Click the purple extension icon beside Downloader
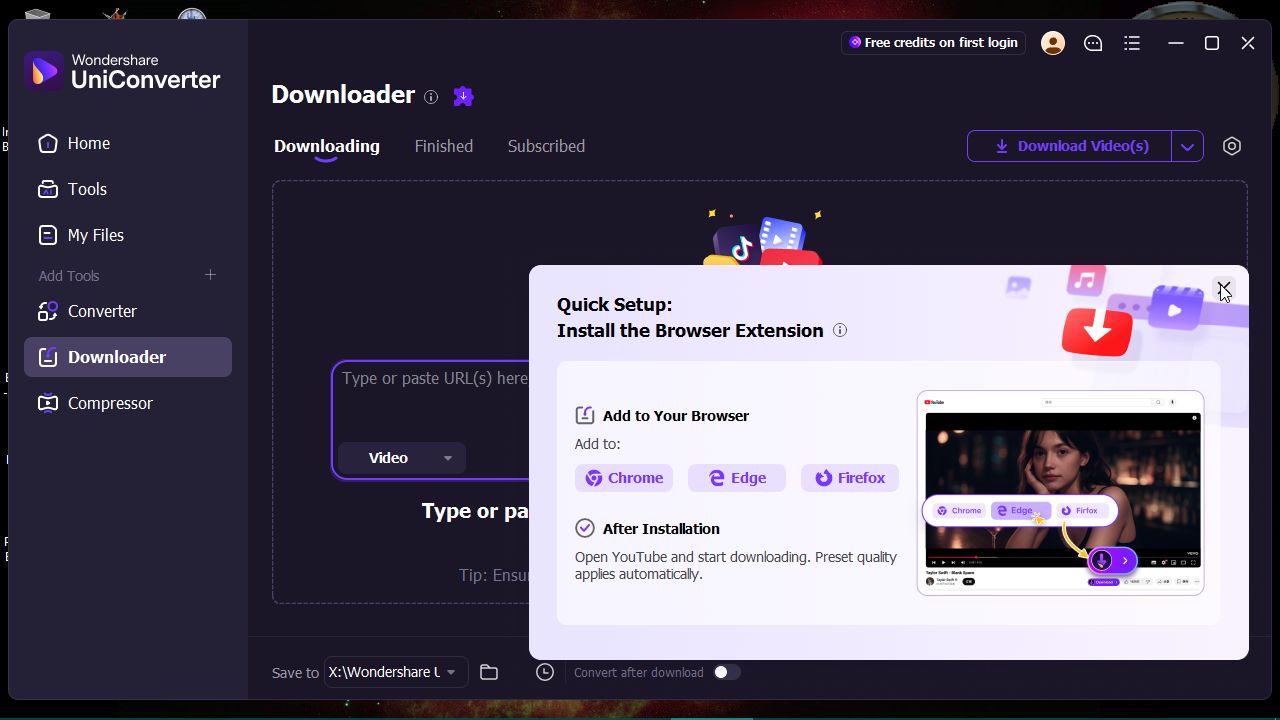 click(463, 96)
